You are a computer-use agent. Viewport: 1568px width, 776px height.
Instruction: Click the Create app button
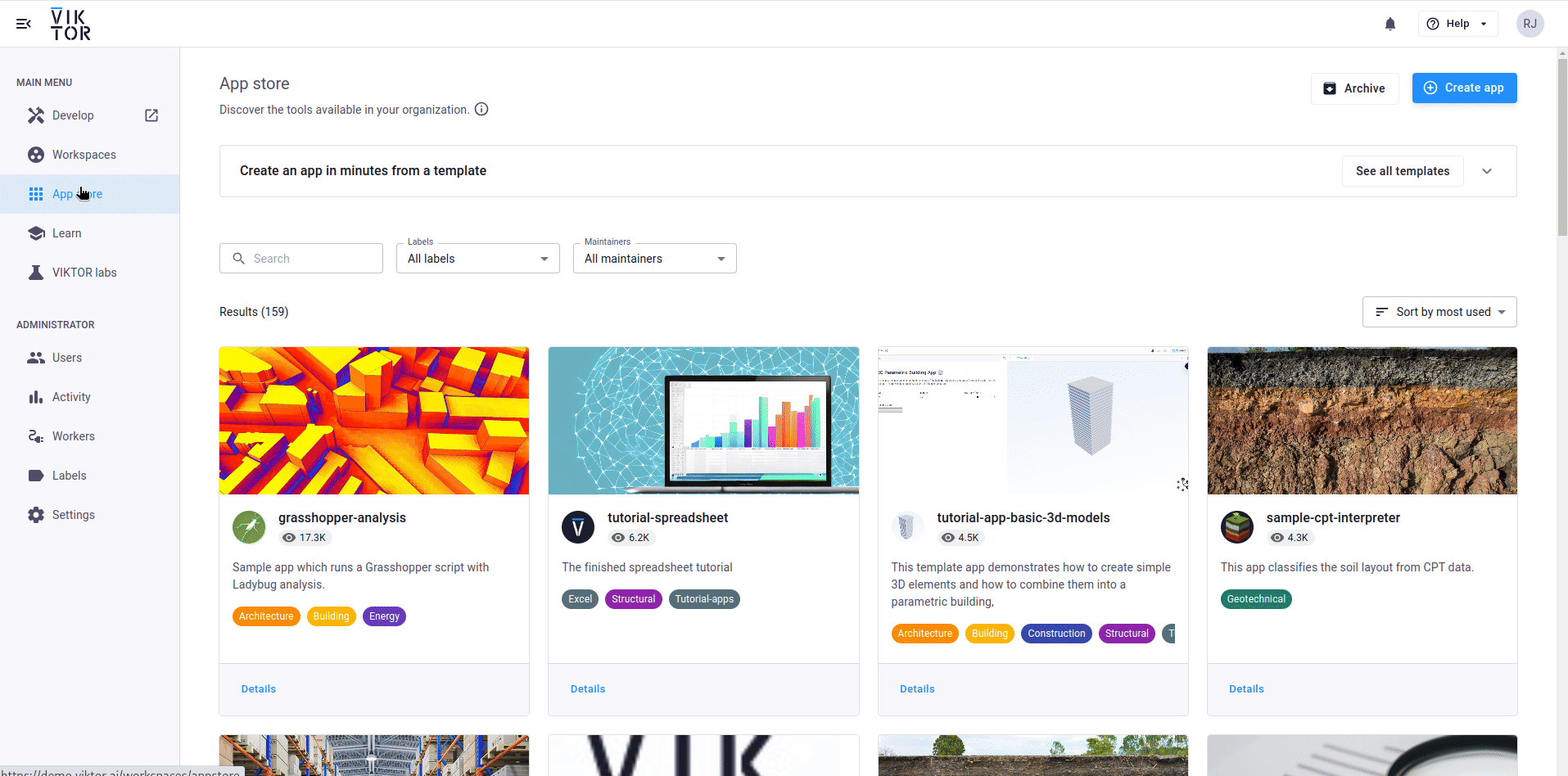coord(1464,88)
